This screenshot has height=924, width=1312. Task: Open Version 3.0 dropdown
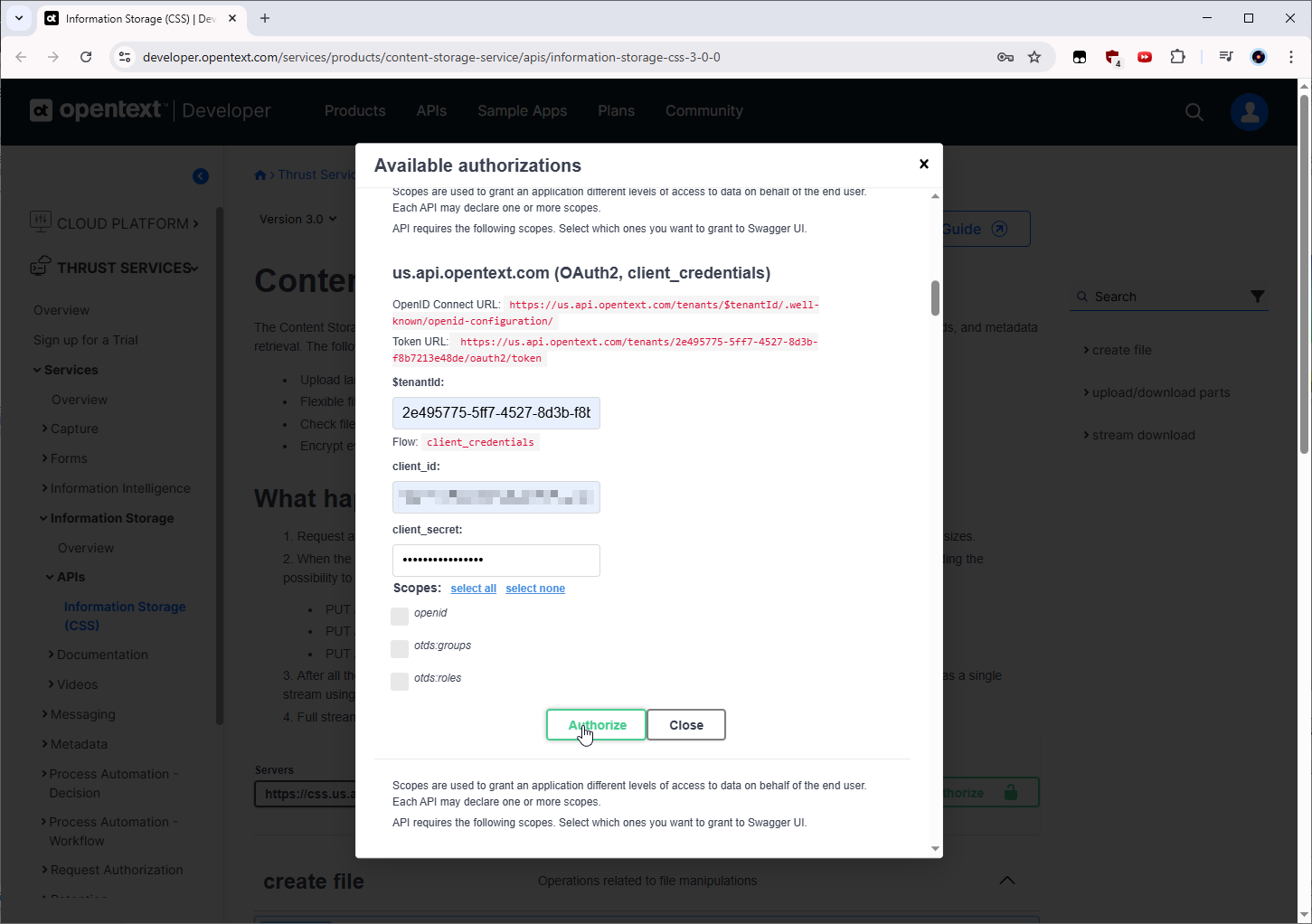point(298,219)
